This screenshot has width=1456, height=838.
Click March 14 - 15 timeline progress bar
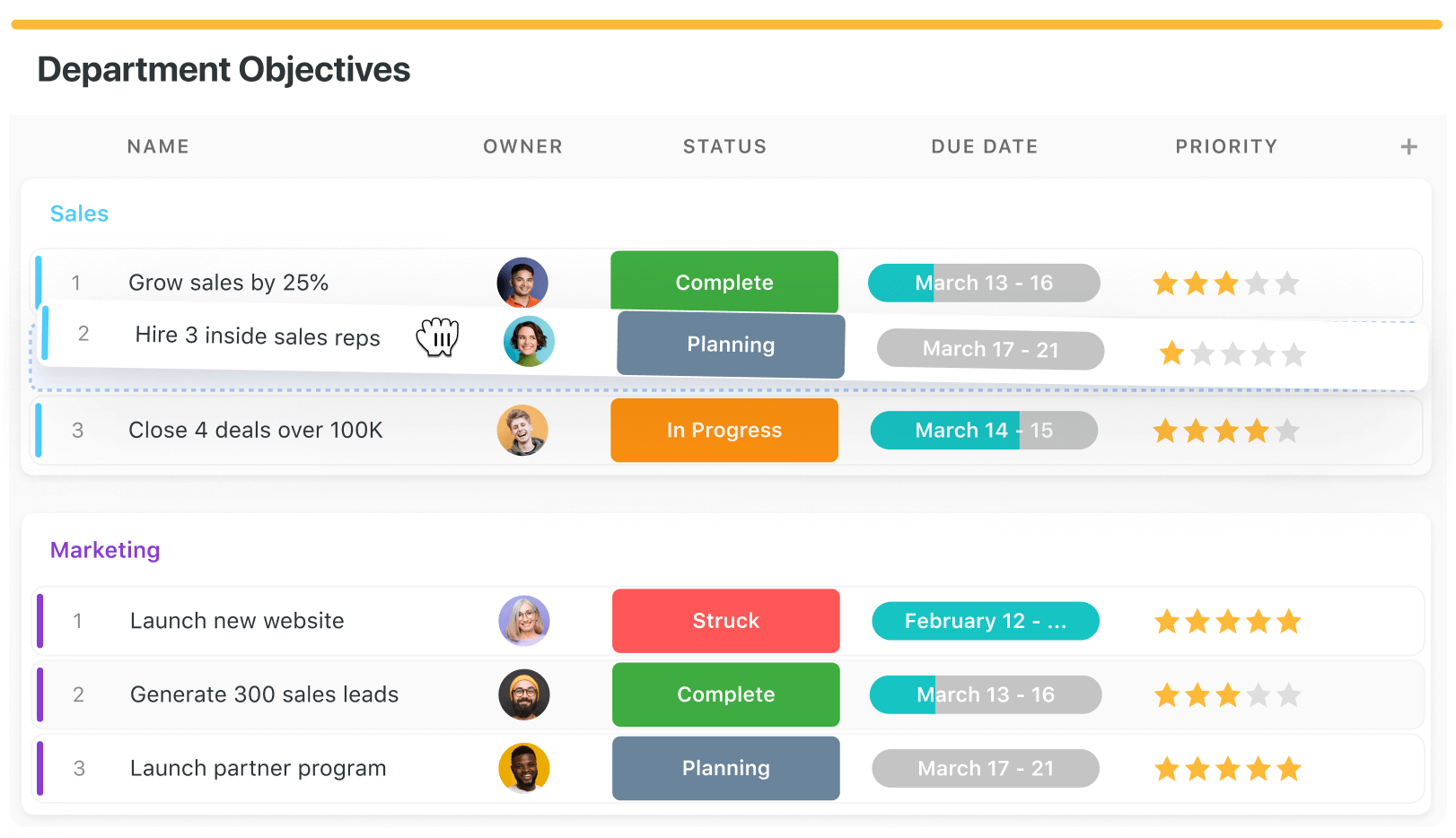(984, 430)
